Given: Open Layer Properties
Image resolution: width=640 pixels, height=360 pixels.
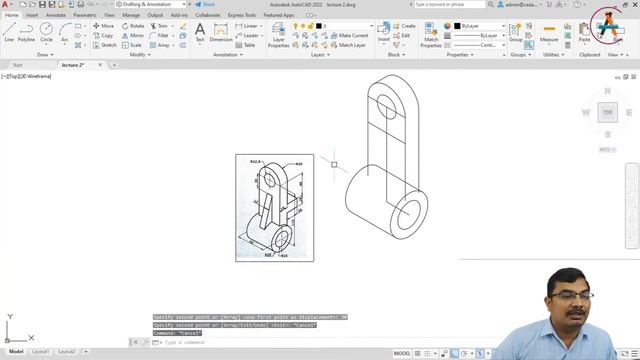Looking at the screenshot, I should pyautogui.click(x=278, y=35).
